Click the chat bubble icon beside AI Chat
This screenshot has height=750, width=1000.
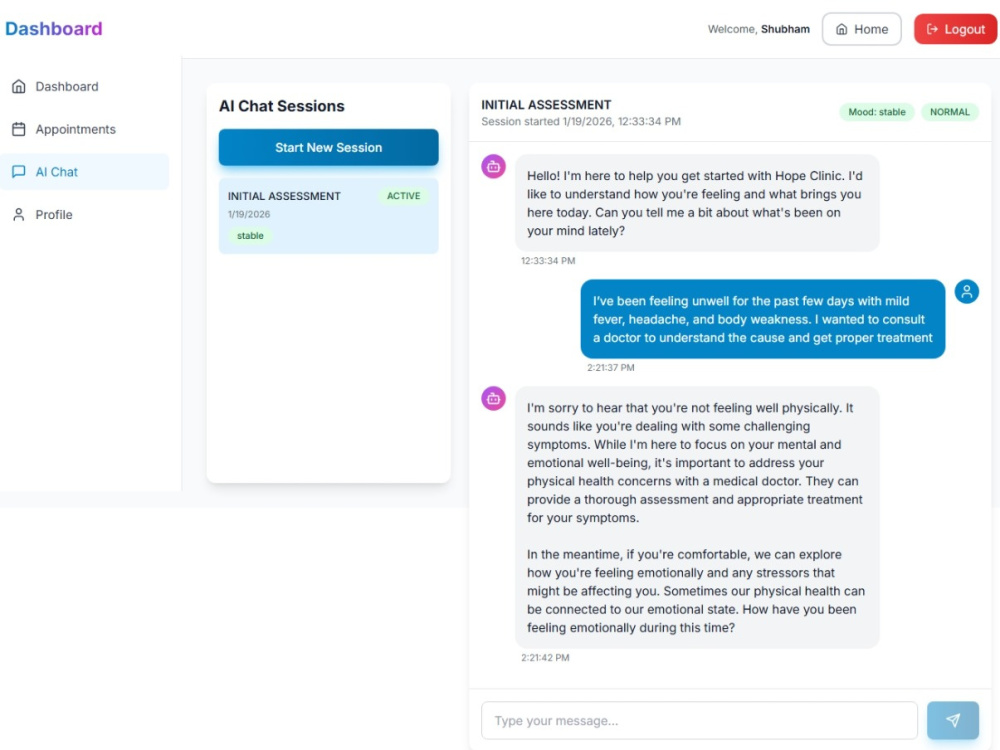[x=19, y=172]
